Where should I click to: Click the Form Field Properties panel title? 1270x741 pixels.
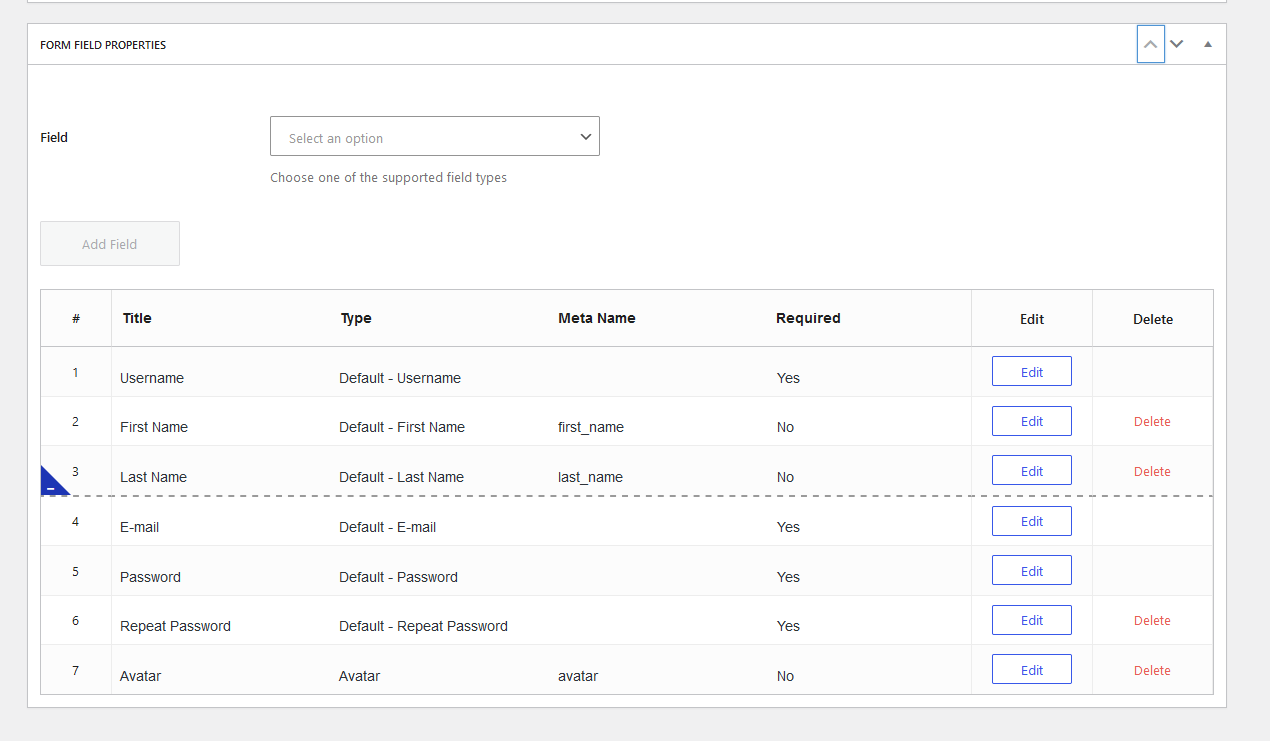[103, 45]
